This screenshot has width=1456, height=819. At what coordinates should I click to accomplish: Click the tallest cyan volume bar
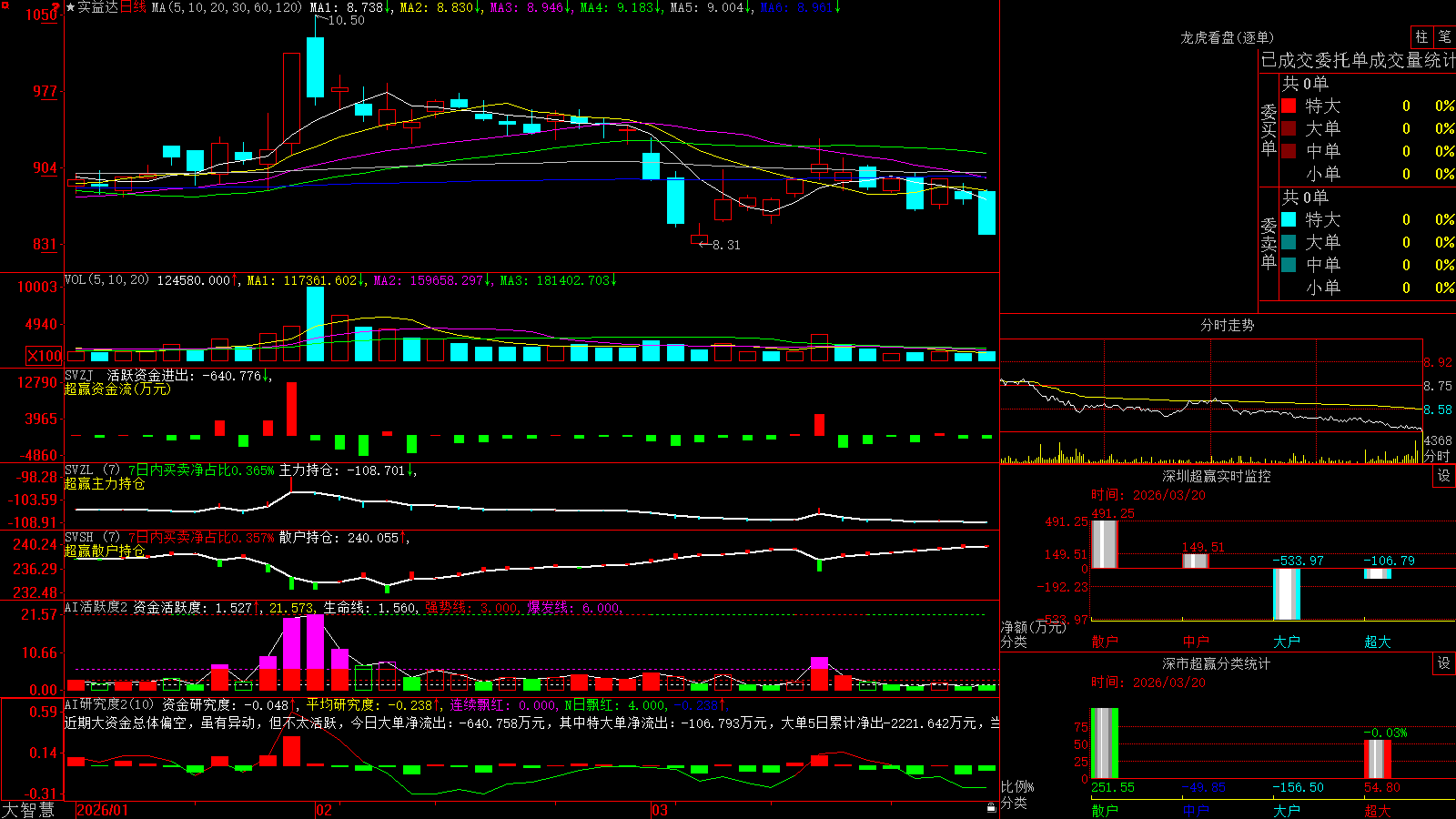click(x=315, y=325)
